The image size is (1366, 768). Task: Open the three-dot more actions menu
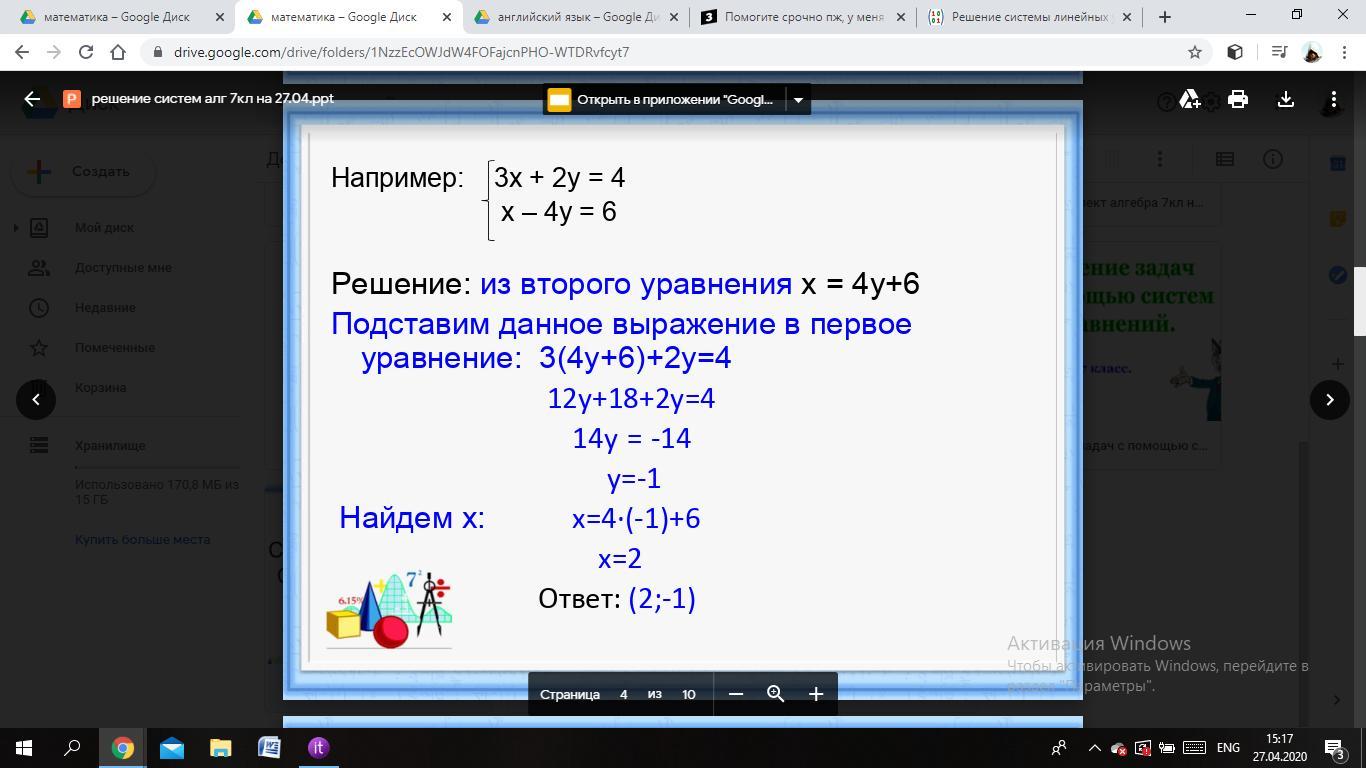click(x=1334, y=99)
